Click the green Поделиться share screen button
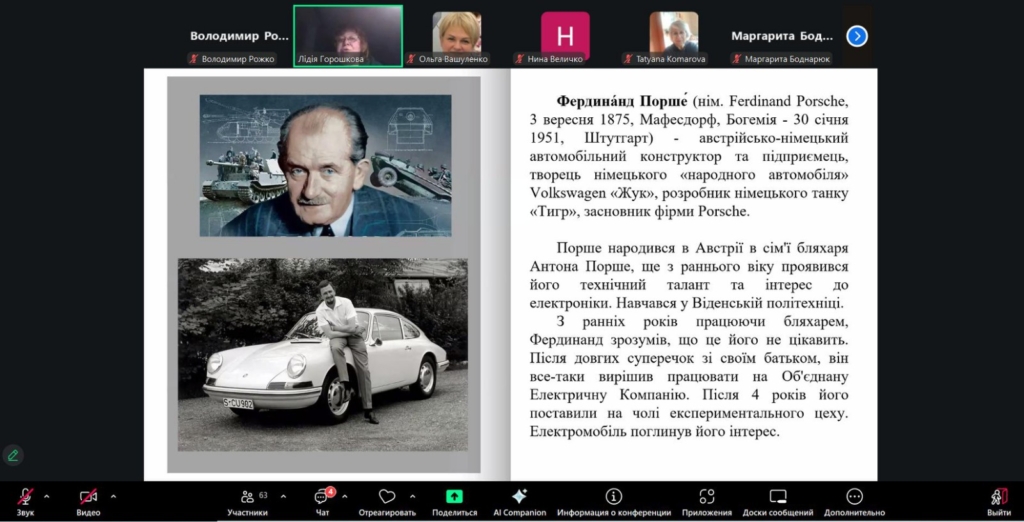Image resolution: width=1024 pixels, height=522 pixels. click(x=454, y=498)
